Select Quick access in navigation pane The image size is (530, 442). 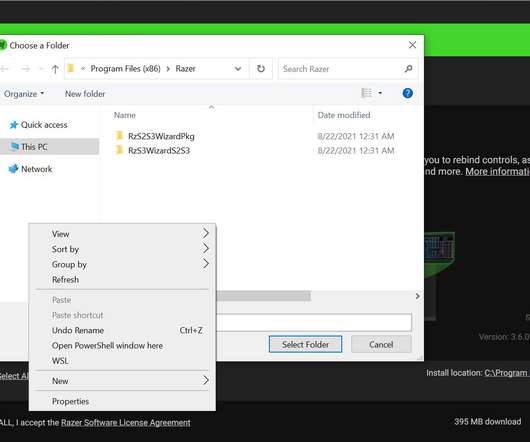44,125
